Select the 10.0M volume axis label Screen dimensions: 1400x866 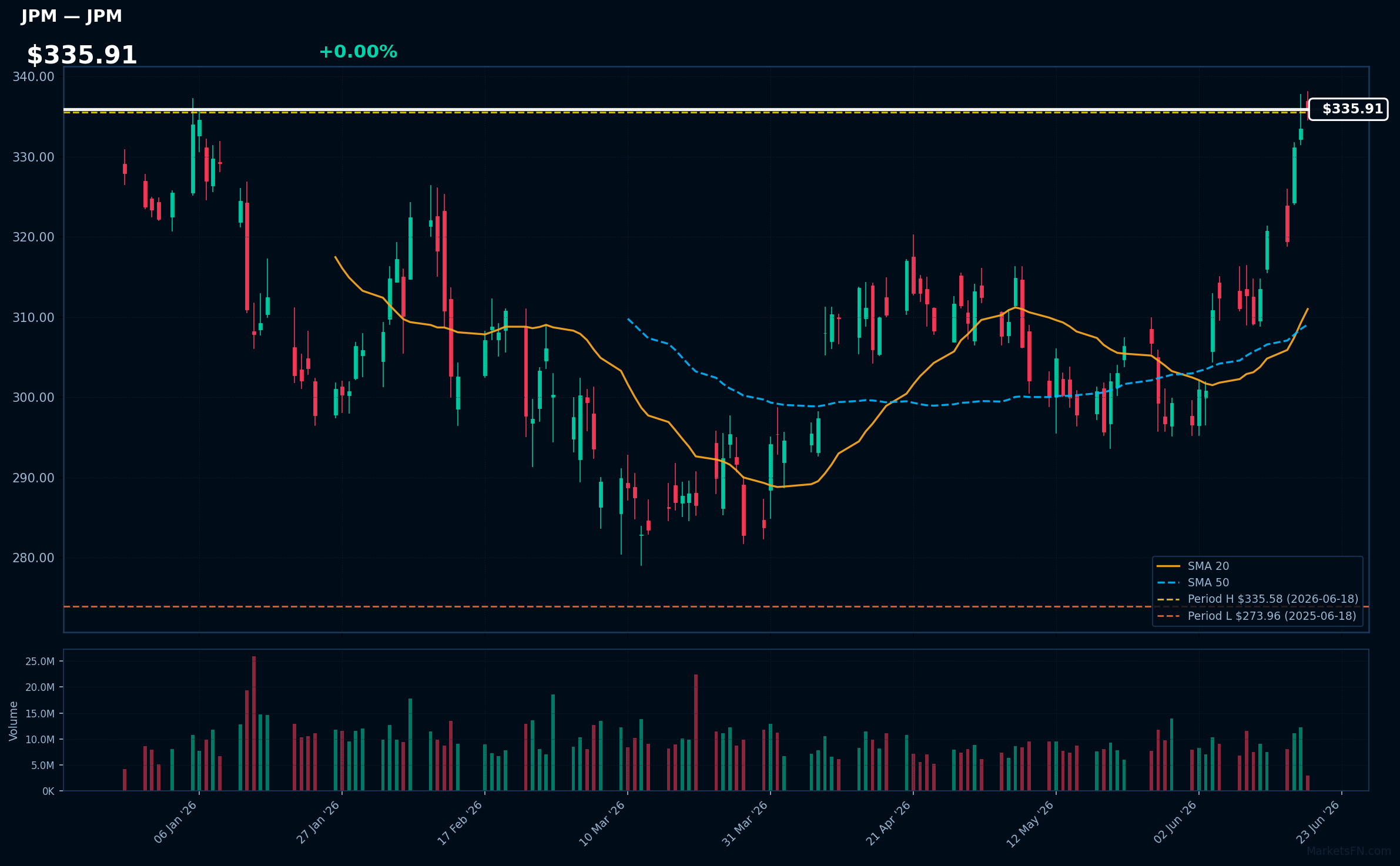click(x=40, y=740)
